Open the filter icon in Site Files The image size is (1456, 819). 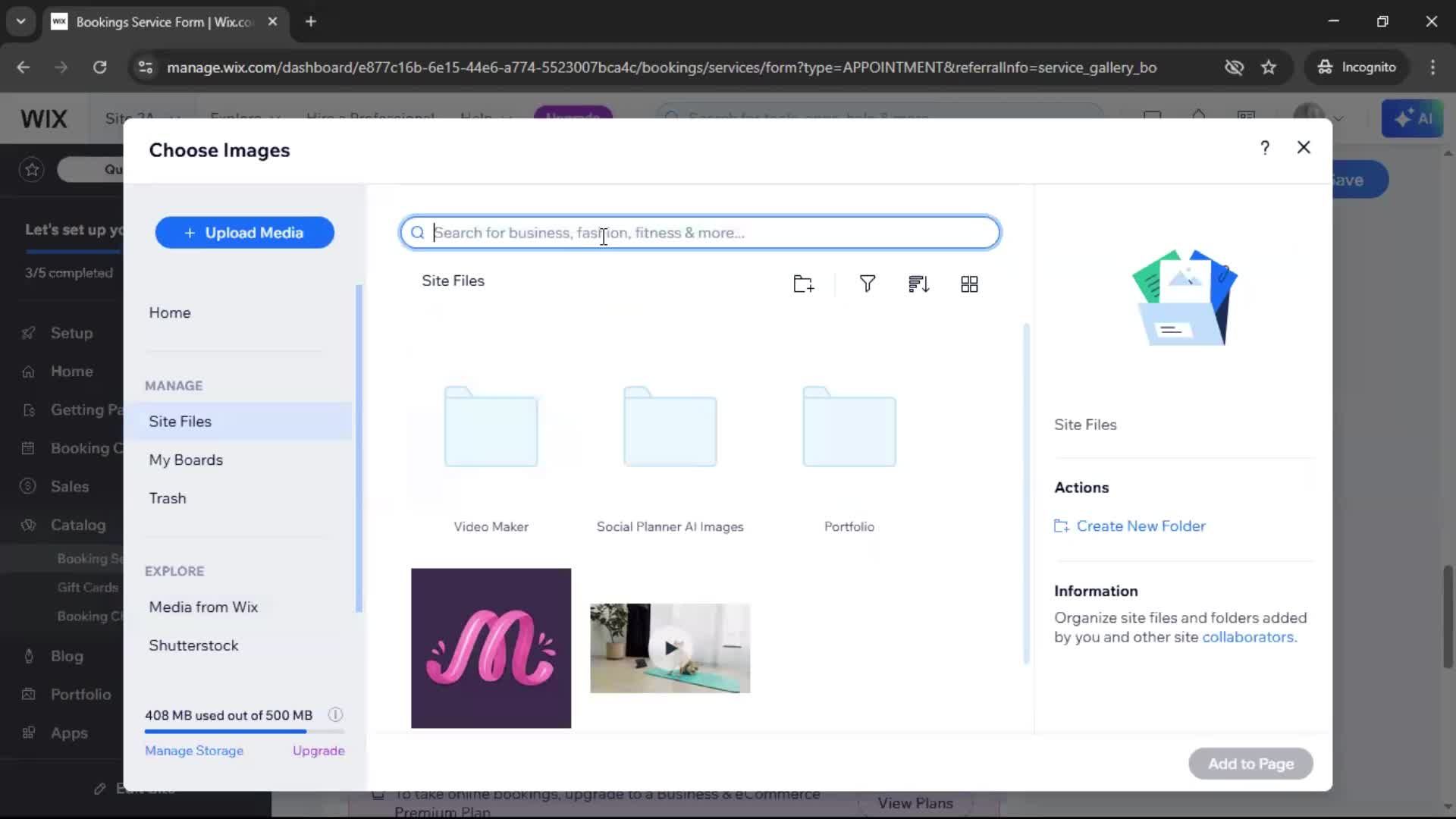pyautogui.click(x=868, y=284)
